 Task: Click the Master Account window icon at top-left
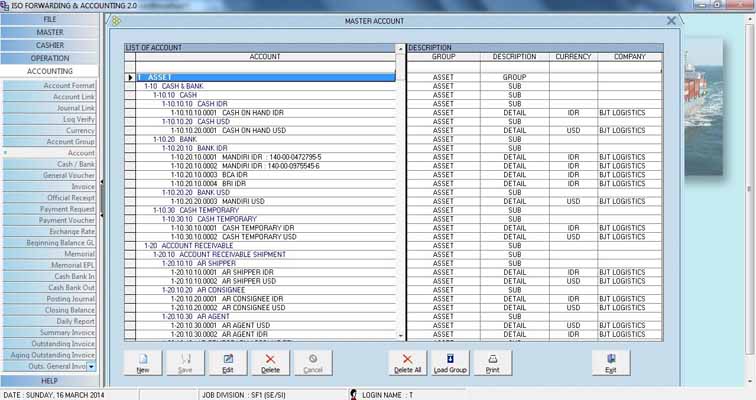pos(117,20)
